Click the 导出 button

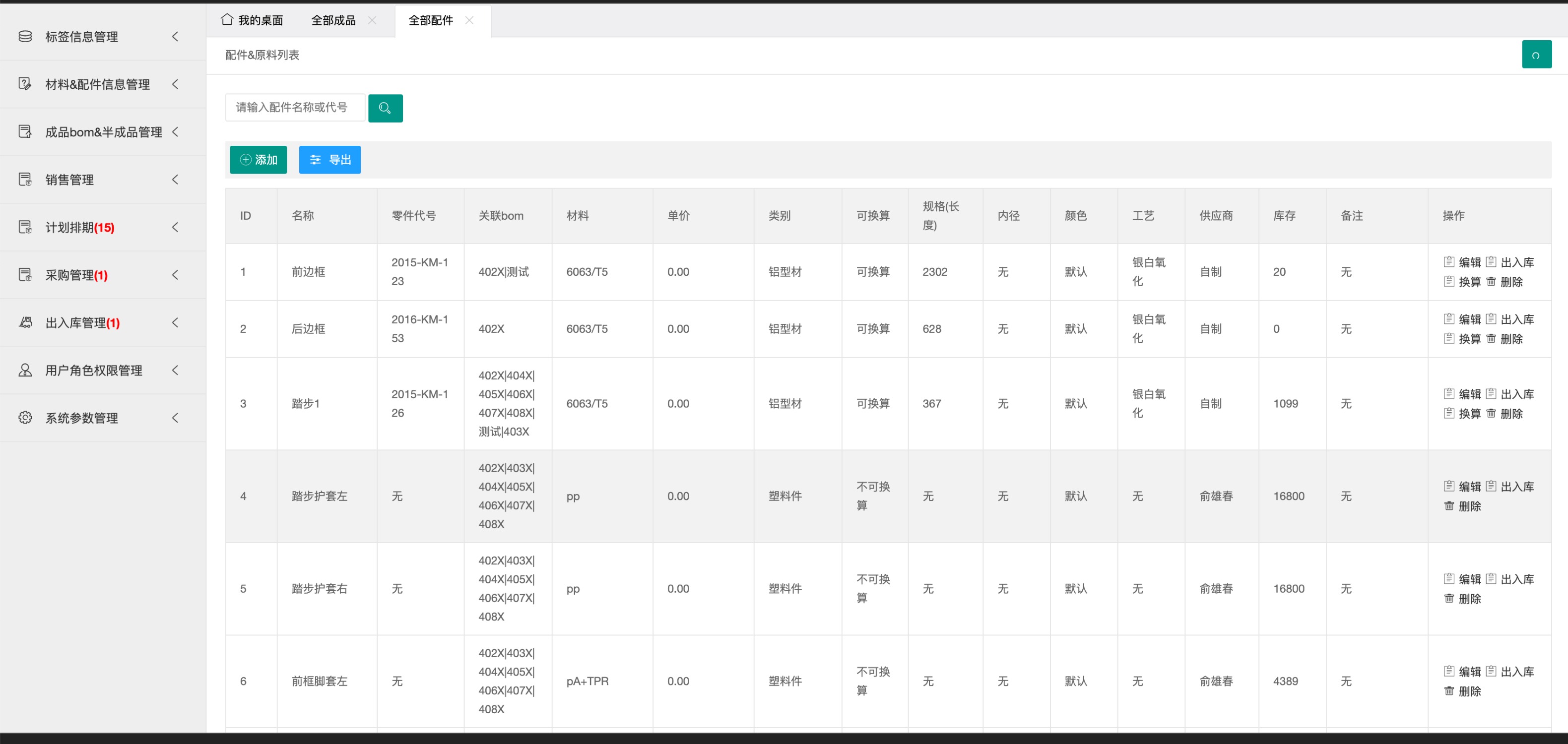click(x=330, y=159)
